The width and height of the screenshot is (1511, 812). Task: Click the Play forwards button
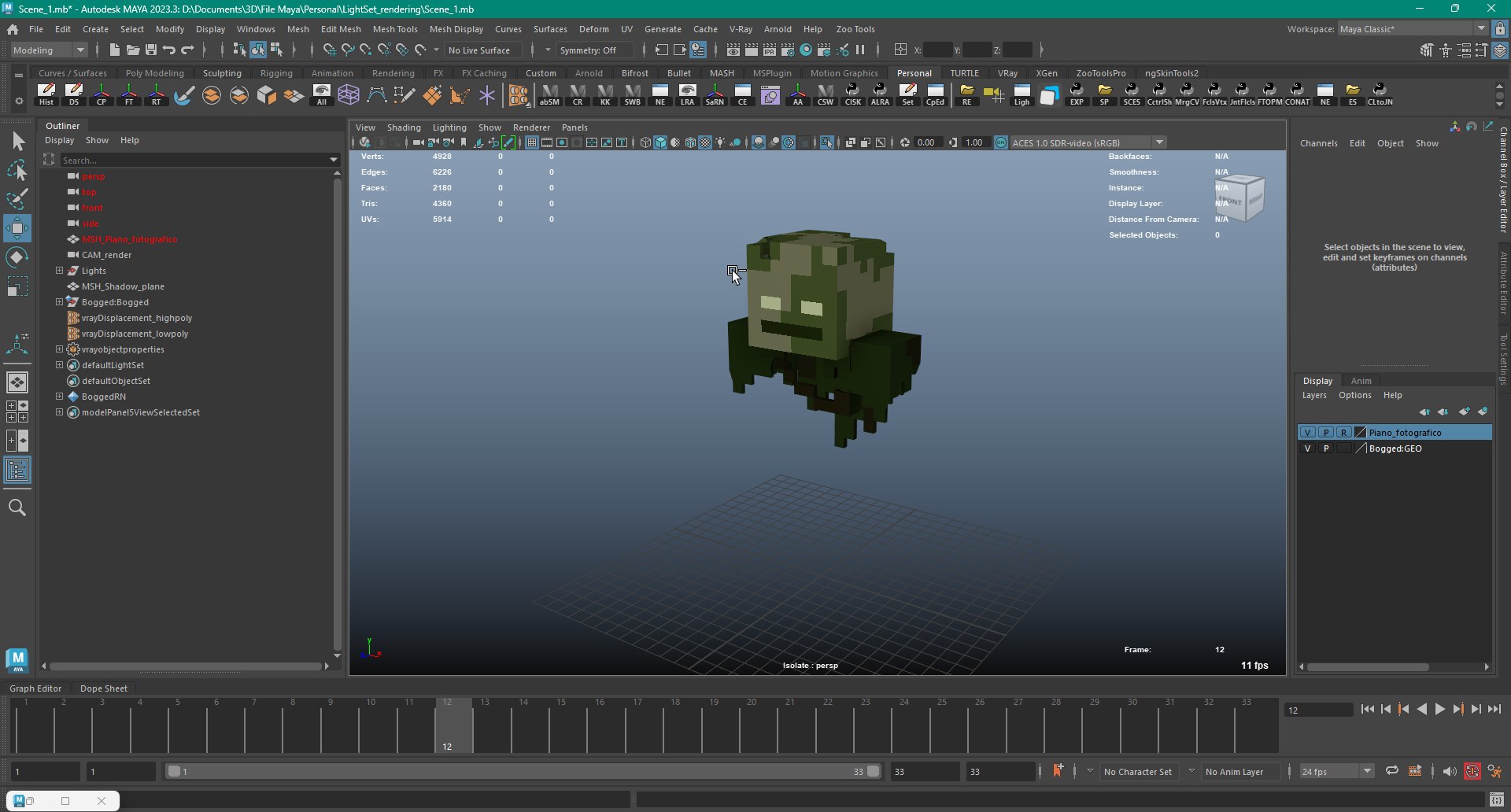click(1439, 709)
